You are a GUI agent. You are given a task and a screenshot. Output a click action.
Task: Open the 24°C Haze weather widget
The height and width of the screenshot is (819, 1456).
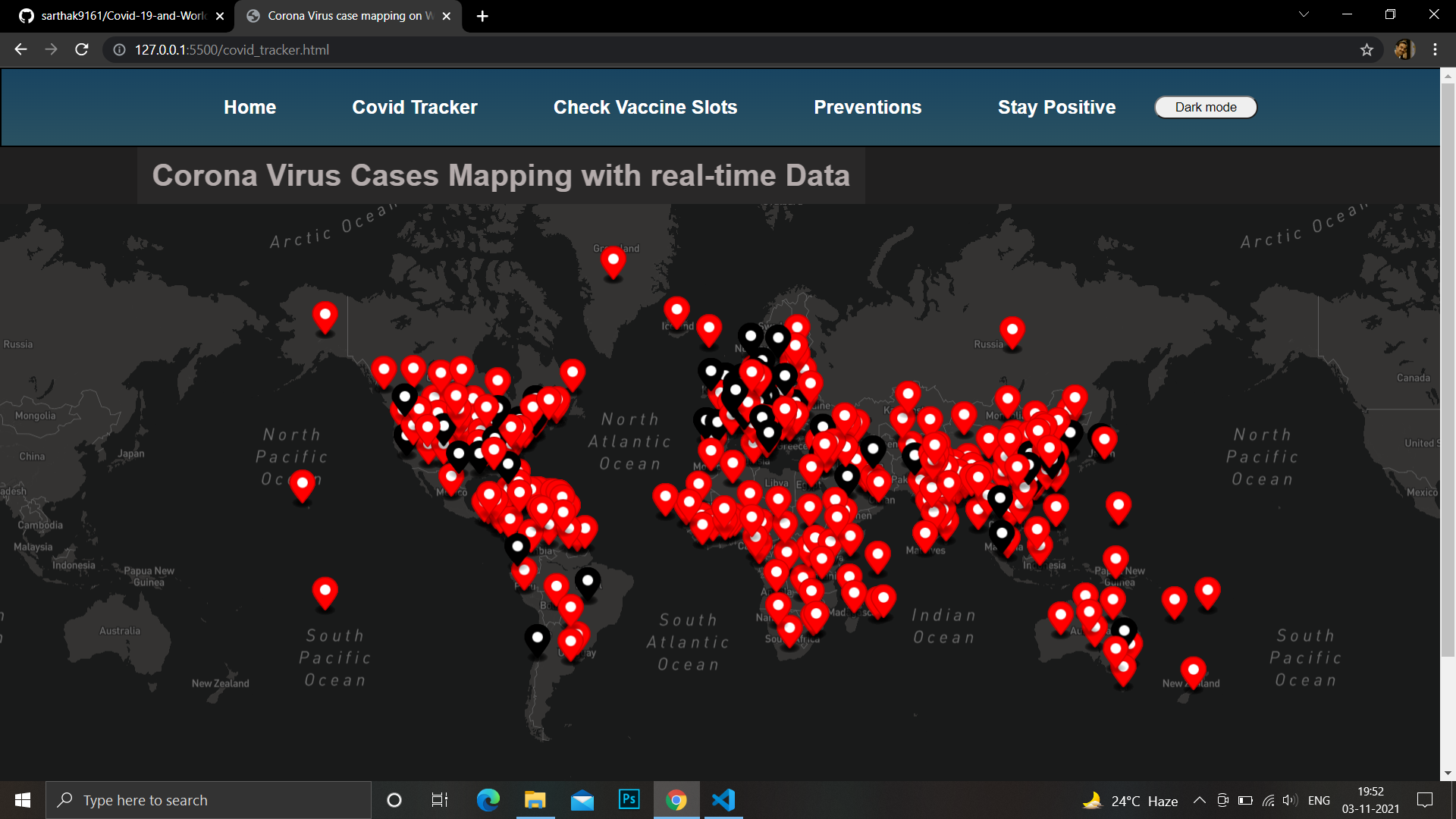[x=1130, y=800]
